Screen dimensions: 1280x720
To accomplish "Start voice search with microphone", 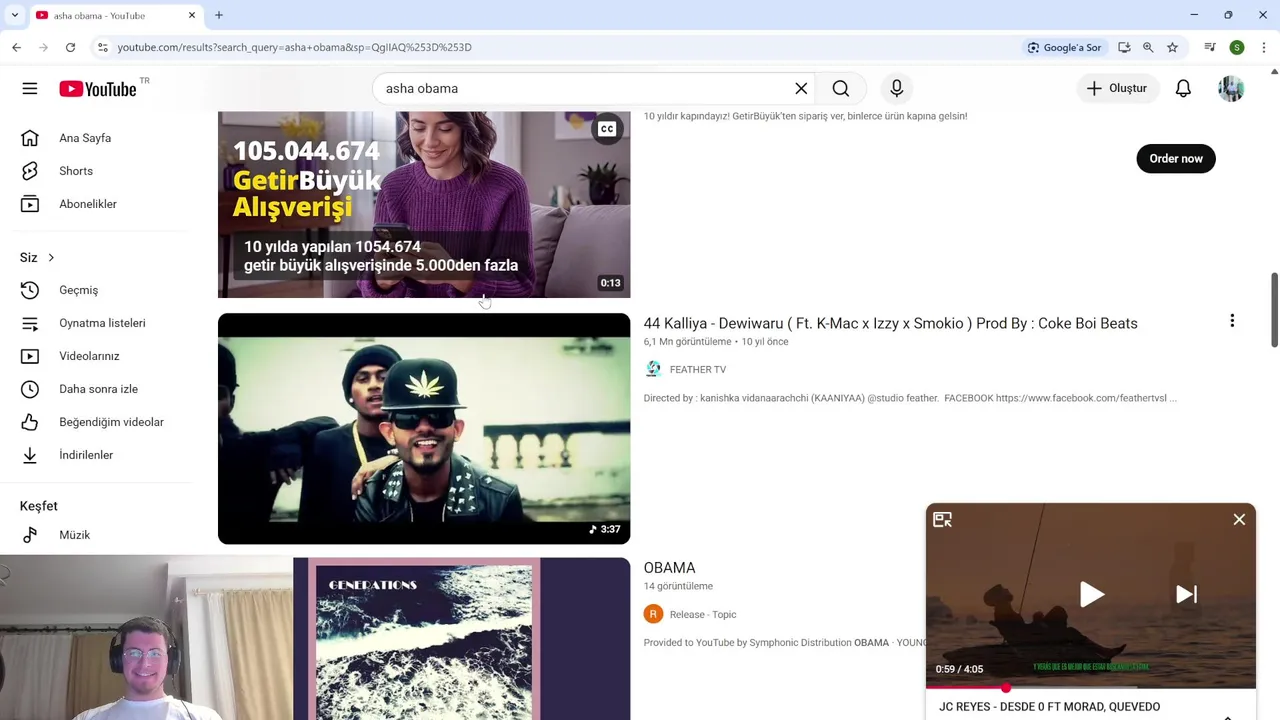I will click(897, 89).
